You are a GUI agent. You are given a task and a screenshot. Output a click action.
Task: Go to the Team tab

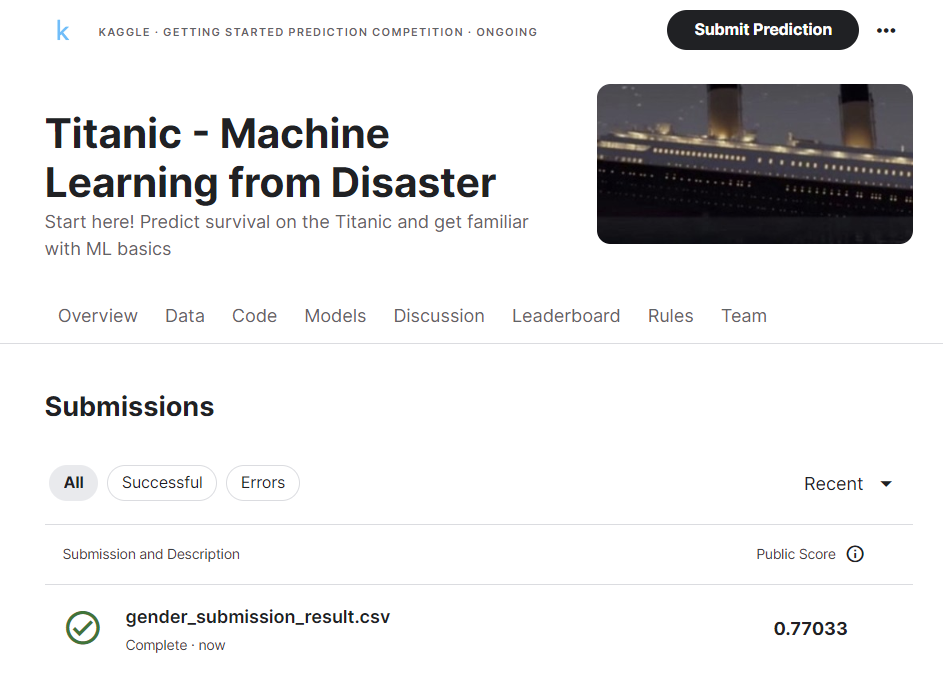744,316
